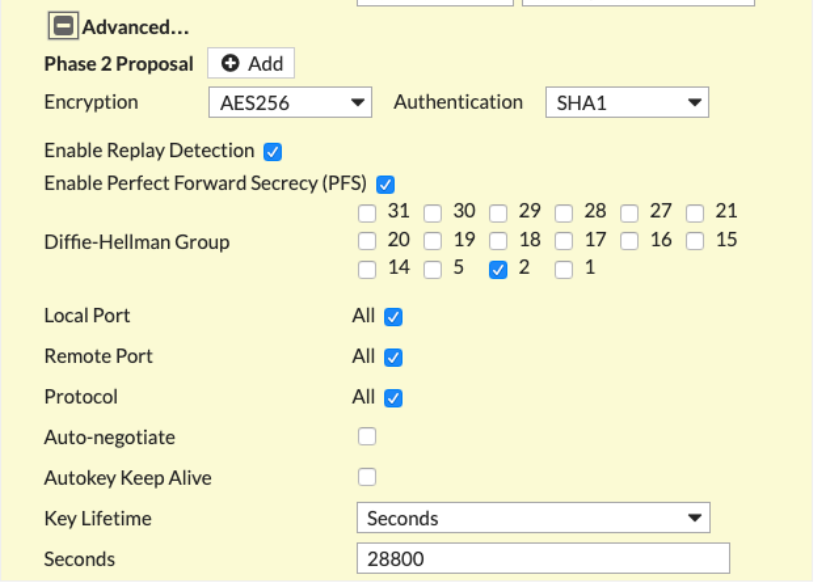
Task: Toggle Protocol All checkbox
Action: tap(393, 398)
